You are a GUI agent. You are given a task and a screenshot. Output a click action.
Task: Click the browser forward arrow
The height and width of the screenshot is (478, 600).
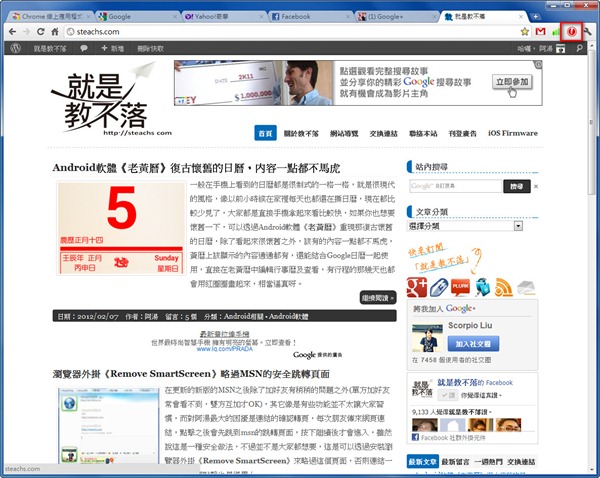pos(26,32)
